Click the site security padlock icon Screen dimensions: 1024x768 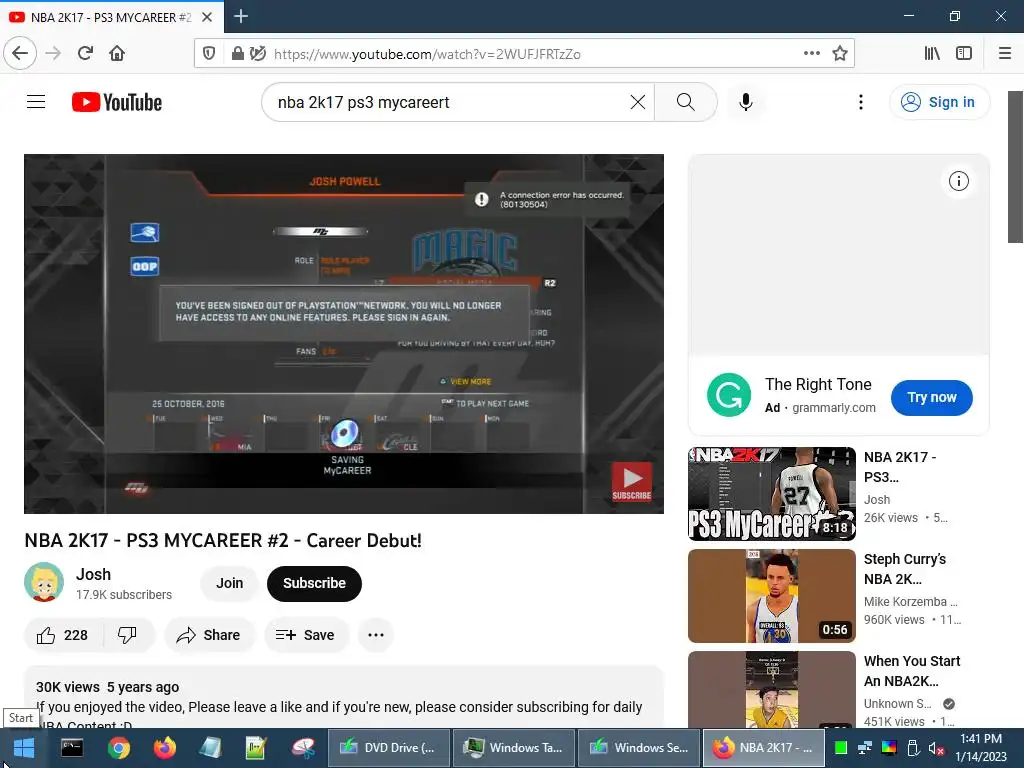pos(238,54)
